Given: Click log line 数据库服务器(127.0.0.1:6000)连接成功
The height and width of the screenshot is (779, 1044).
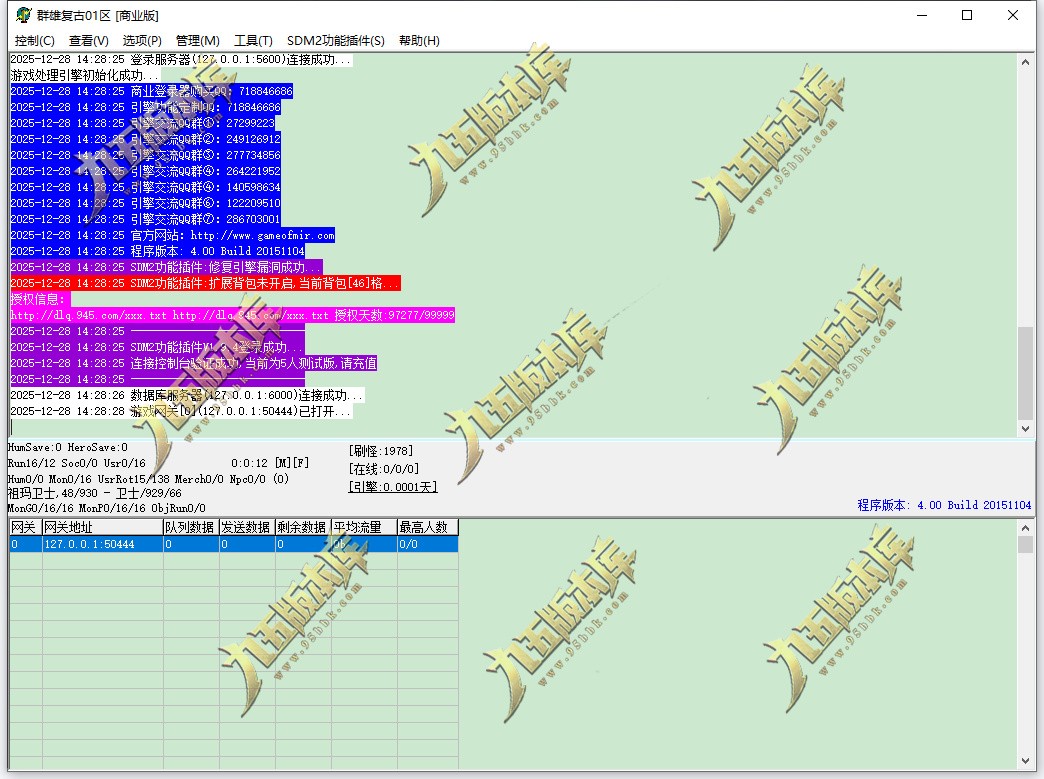Looking at the screenshot, I should (187, 395).
